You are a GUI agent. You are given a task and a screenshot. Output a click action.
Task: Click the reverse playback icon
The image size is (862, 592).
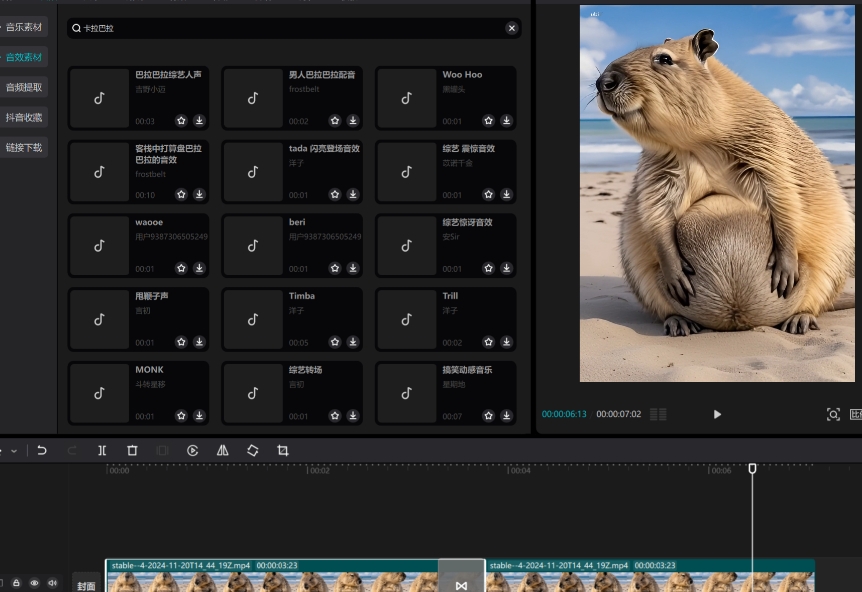(x=192, y=451)
